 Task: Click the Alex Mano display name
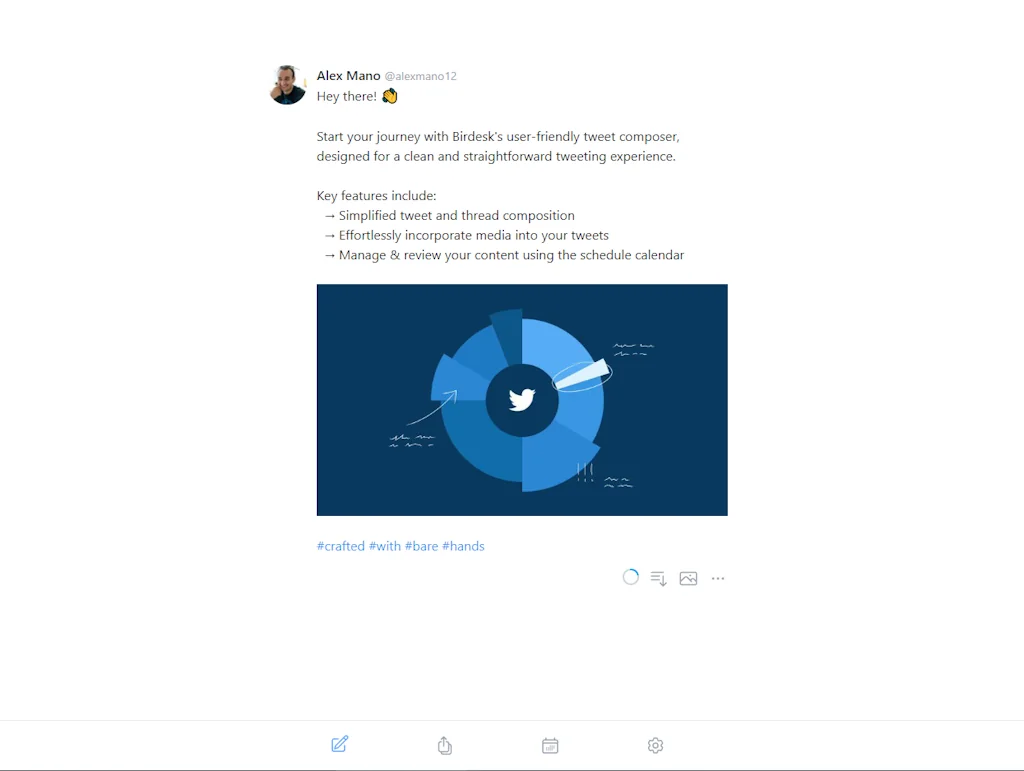[x=348, y=75]
